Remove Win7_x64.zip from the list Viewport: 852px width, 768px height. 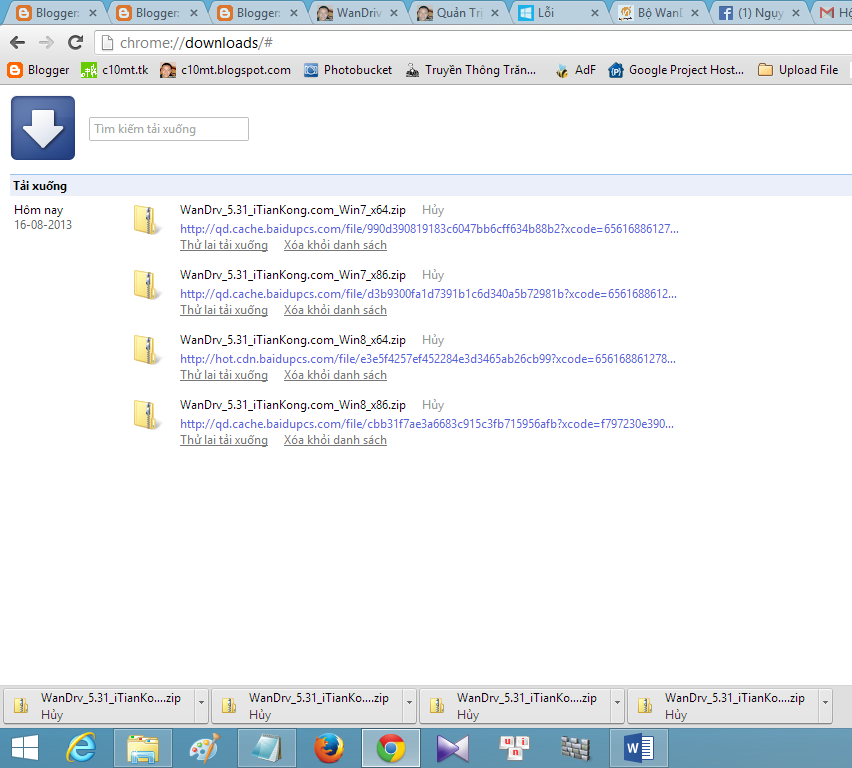[x=335, y=245]
